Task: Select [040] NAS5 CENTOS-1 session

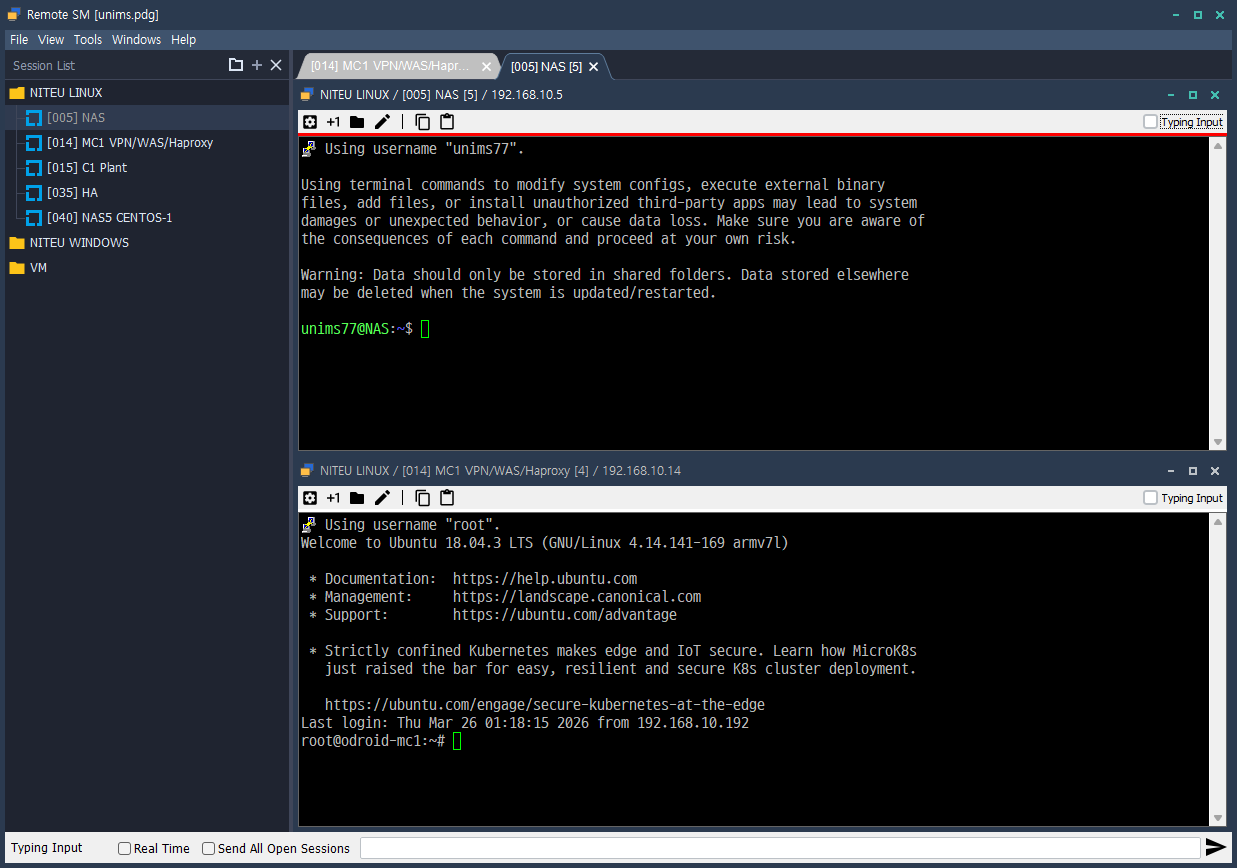Action: pos(109,217)
